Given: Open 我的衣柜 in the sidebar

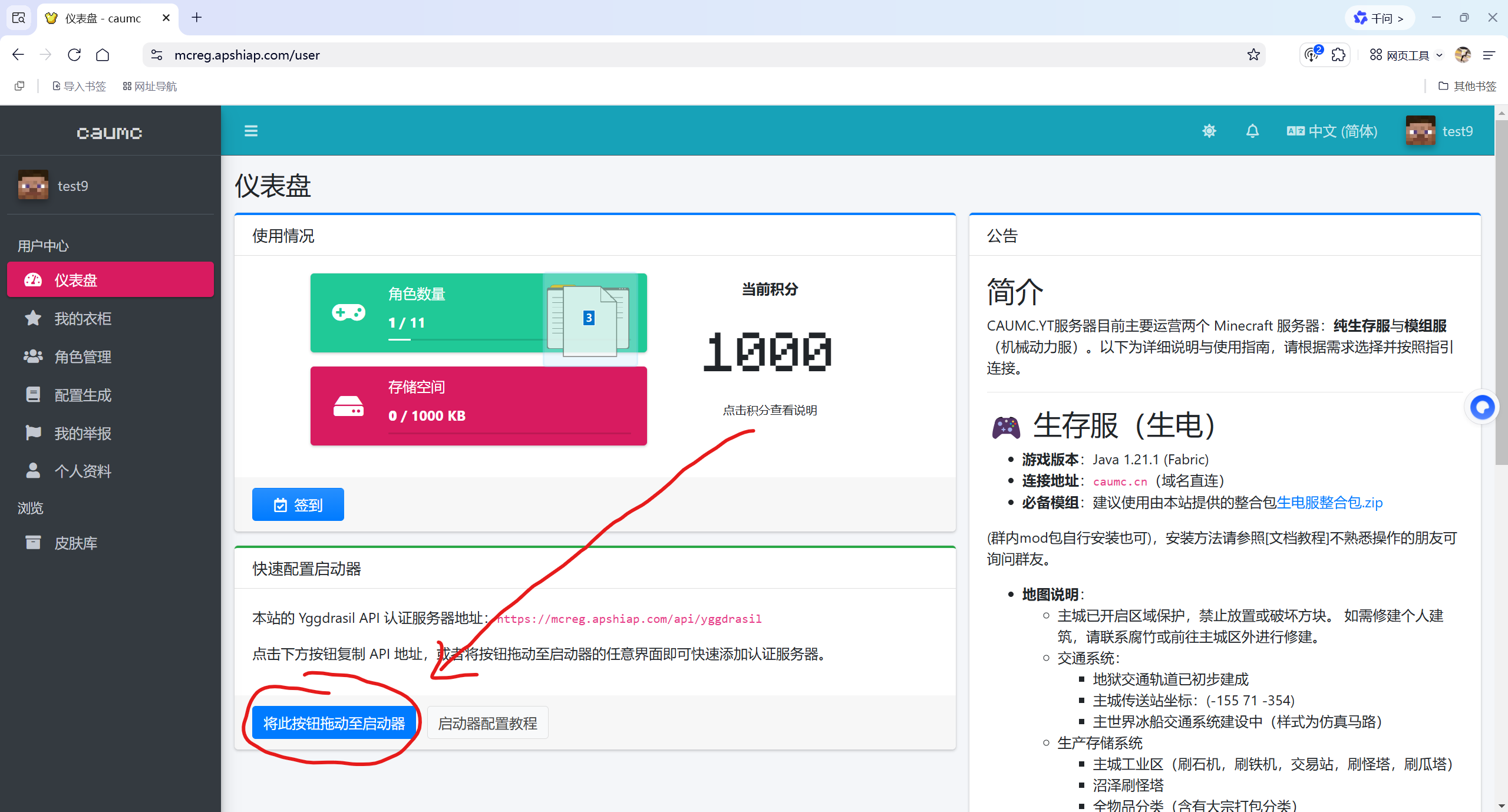Looking at the screenshot, I should click(83, 319).
